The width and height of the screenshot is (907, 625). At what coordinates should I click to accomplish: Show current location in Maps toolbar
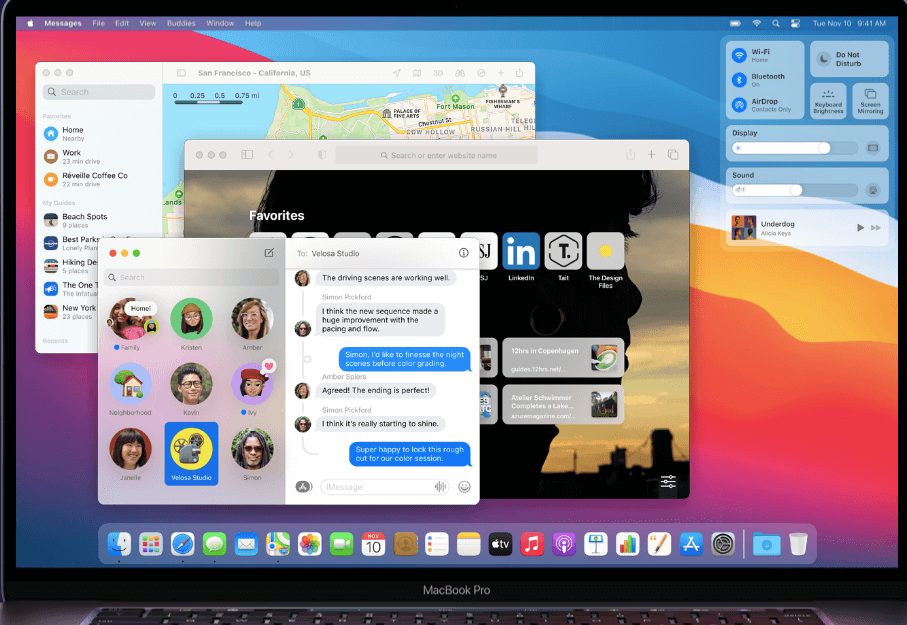[397, 73]
